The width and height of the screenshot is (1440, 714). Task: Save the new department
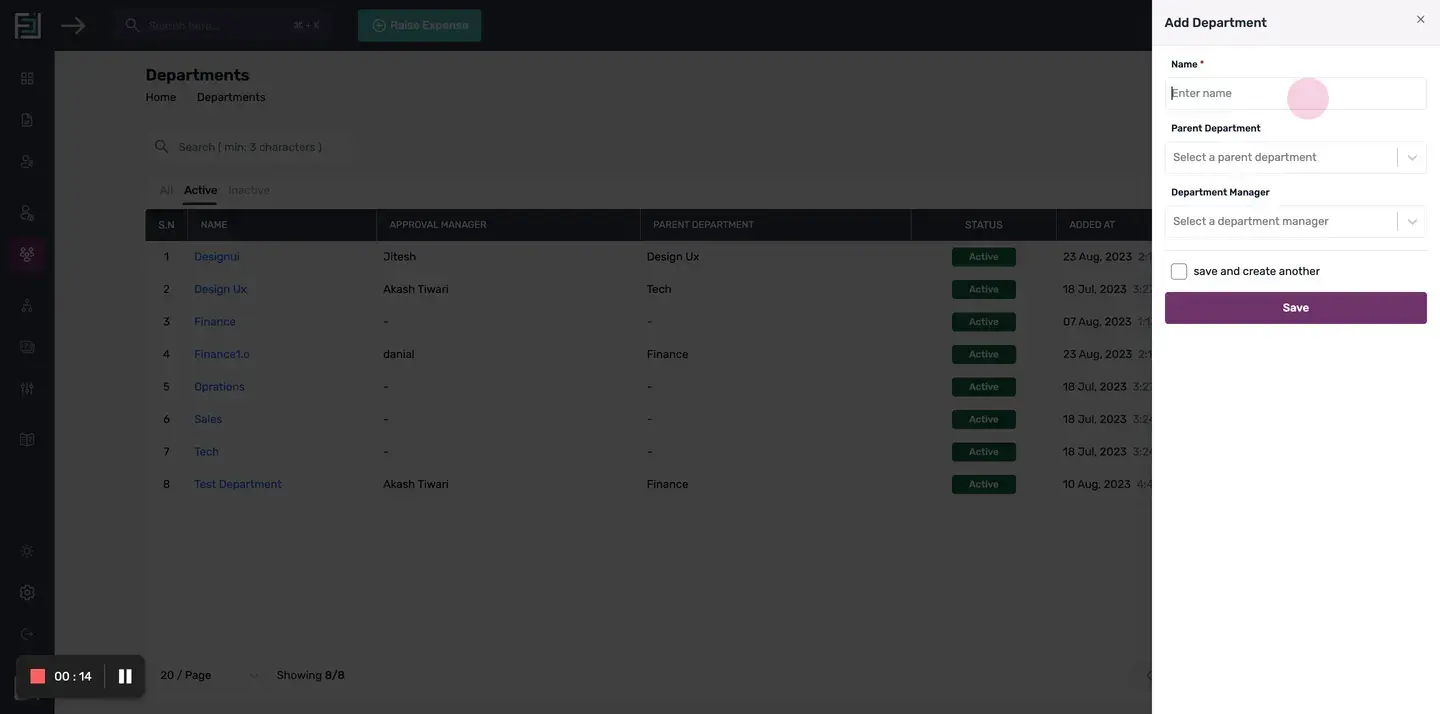[1296, 308]
